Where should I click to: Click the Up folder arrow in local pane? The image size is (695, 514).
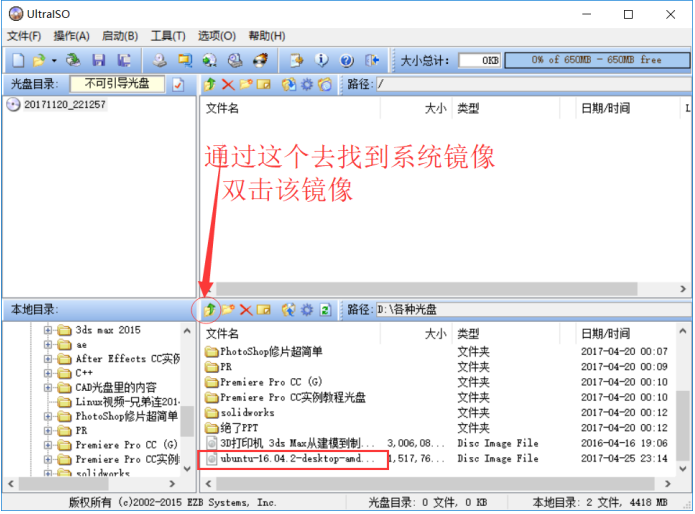pyautogui.click(x=210, y=310)
